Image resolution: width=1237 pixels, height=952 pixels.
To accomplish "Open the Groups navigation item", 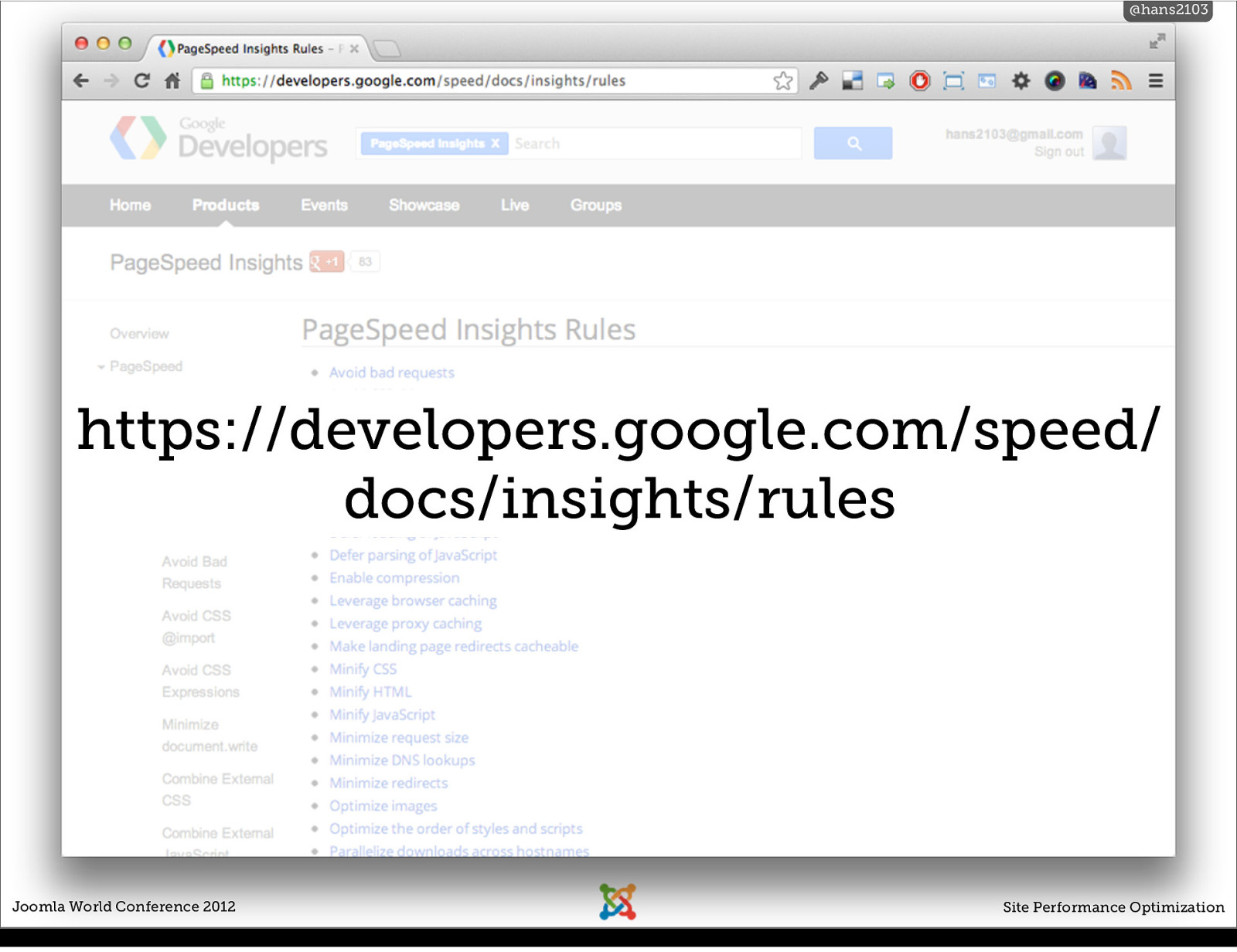I will pos(596,205).
